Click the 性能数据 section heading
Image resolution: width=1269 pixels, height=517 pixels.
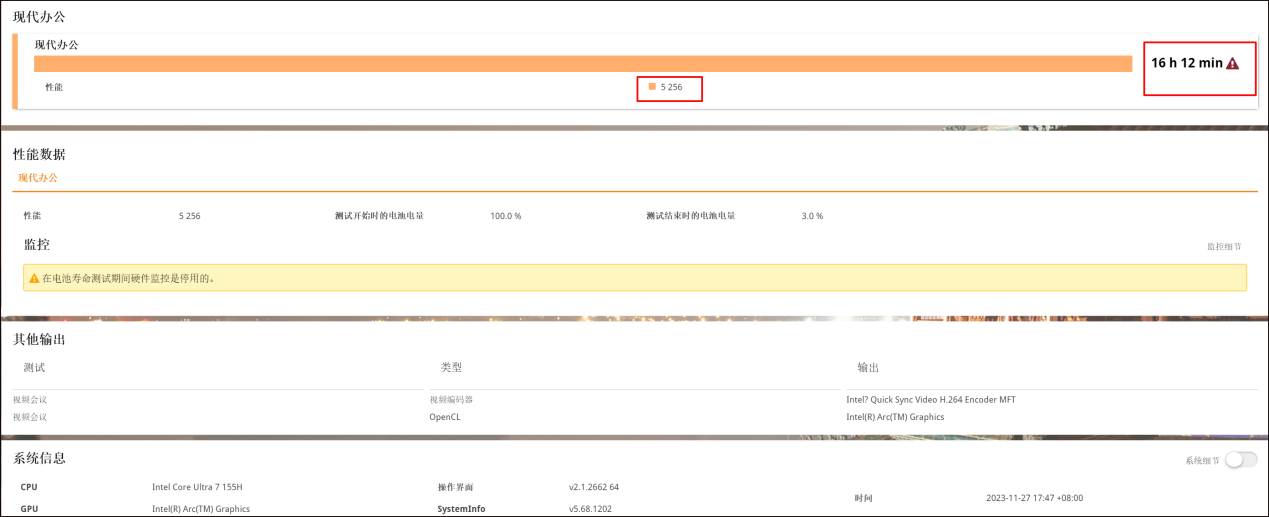pos(39,154)
